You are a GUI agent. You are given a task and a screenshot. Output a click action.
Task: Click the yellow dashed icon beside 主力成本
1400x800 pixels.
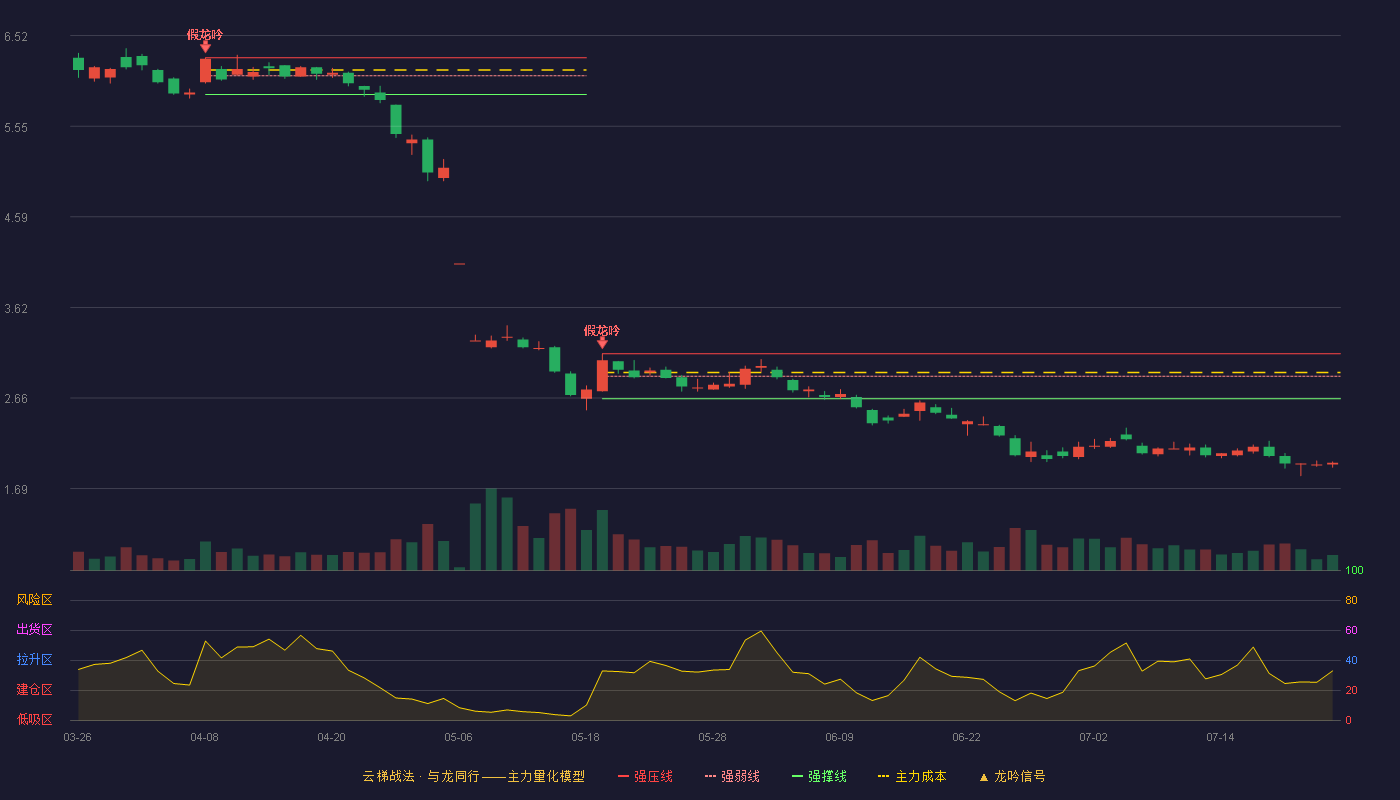point(883,776)
